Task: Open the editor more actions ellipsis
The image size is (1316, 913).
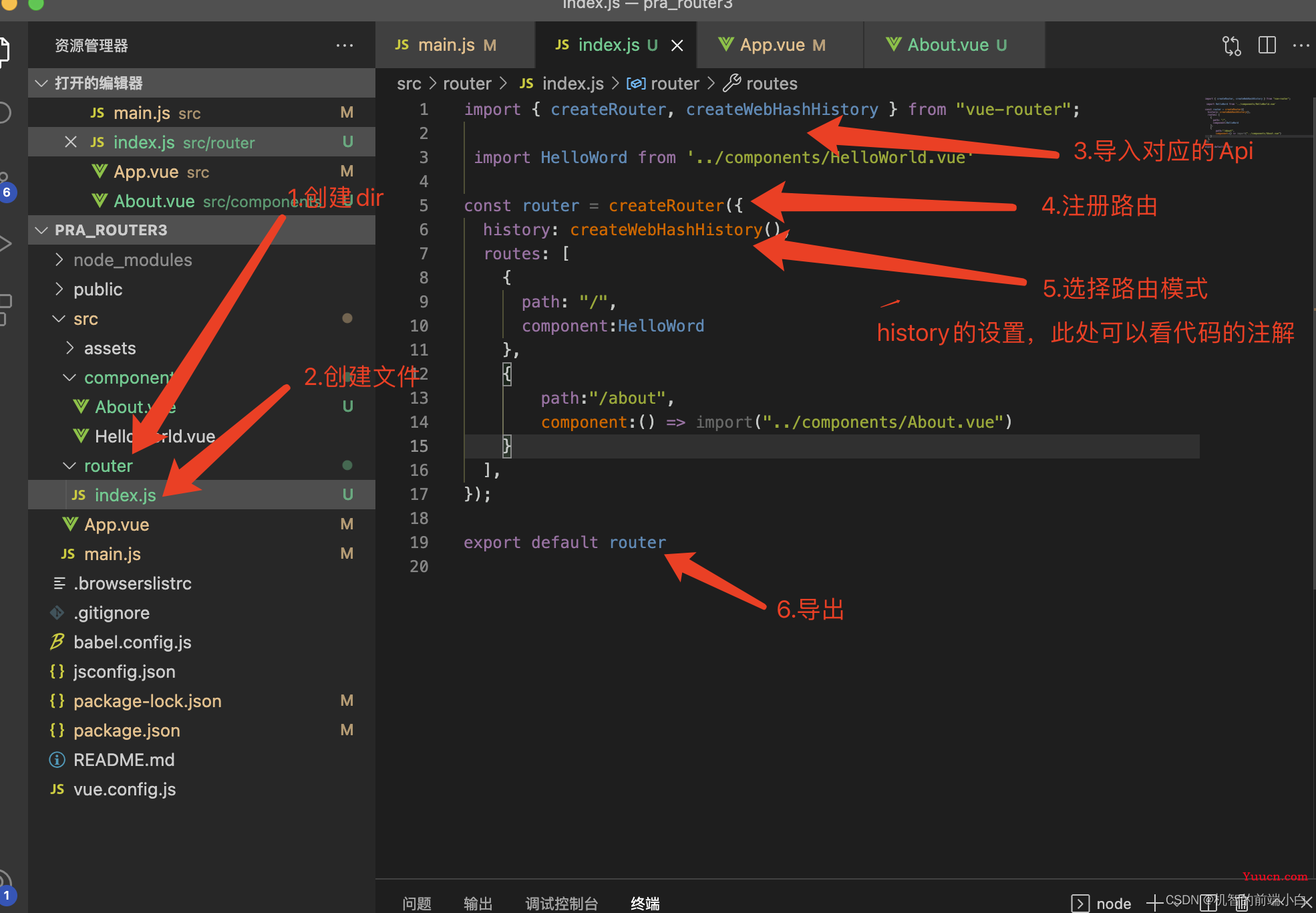Action: tap(1301, 45)
